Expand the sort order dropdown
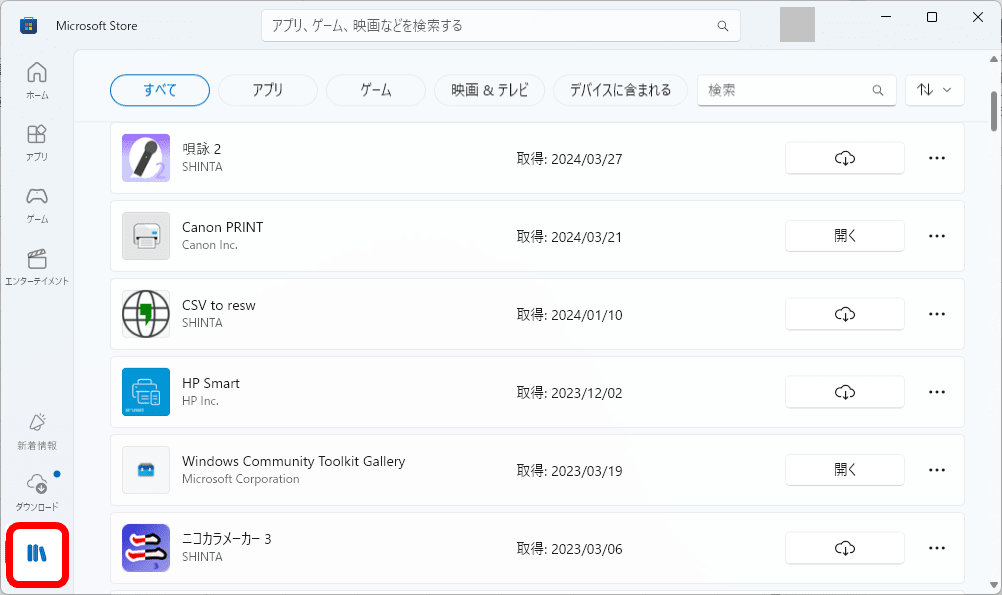 pos(934,90)
